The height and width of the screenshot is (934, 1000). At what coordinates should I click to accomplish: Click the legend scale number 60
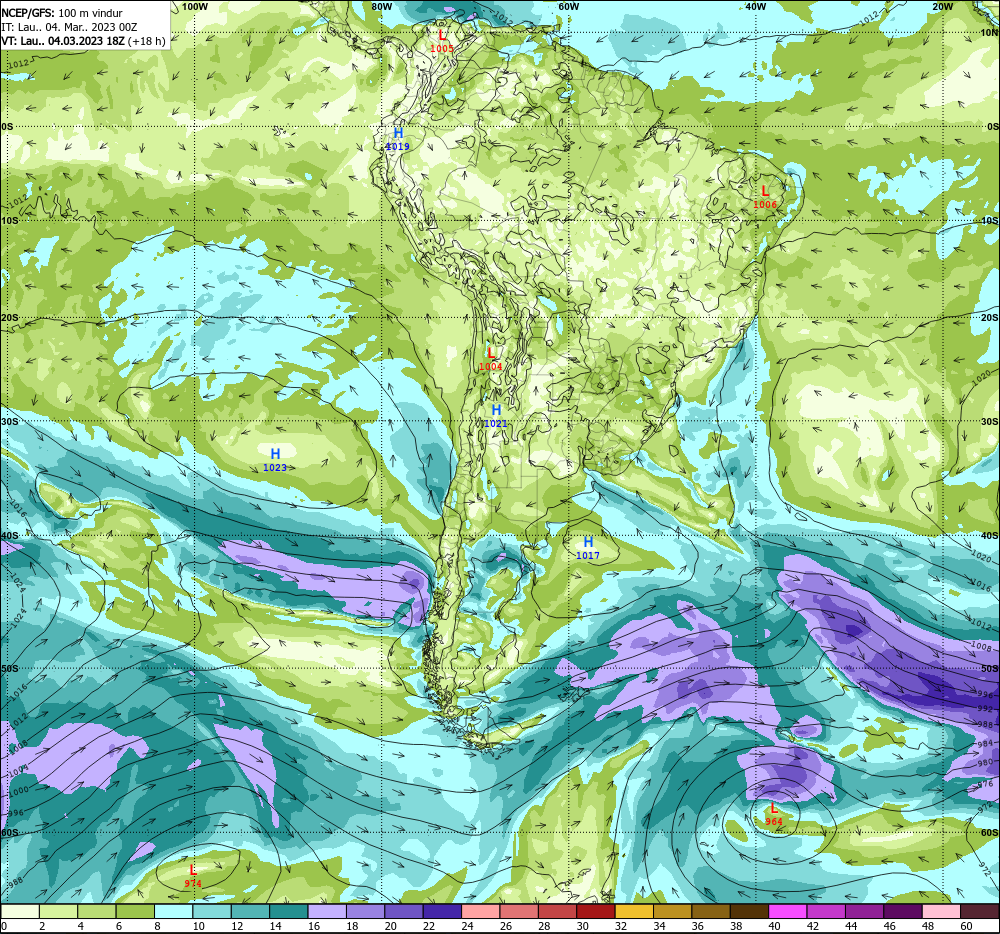(966, 926)
